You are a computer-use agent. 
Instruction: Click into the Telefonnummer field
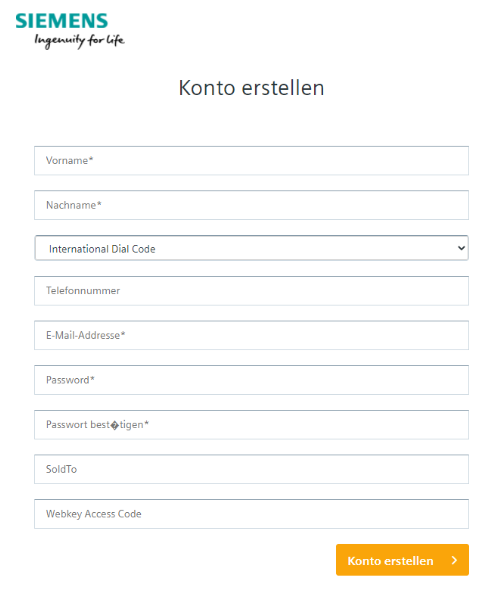click(x=251, y=291)
